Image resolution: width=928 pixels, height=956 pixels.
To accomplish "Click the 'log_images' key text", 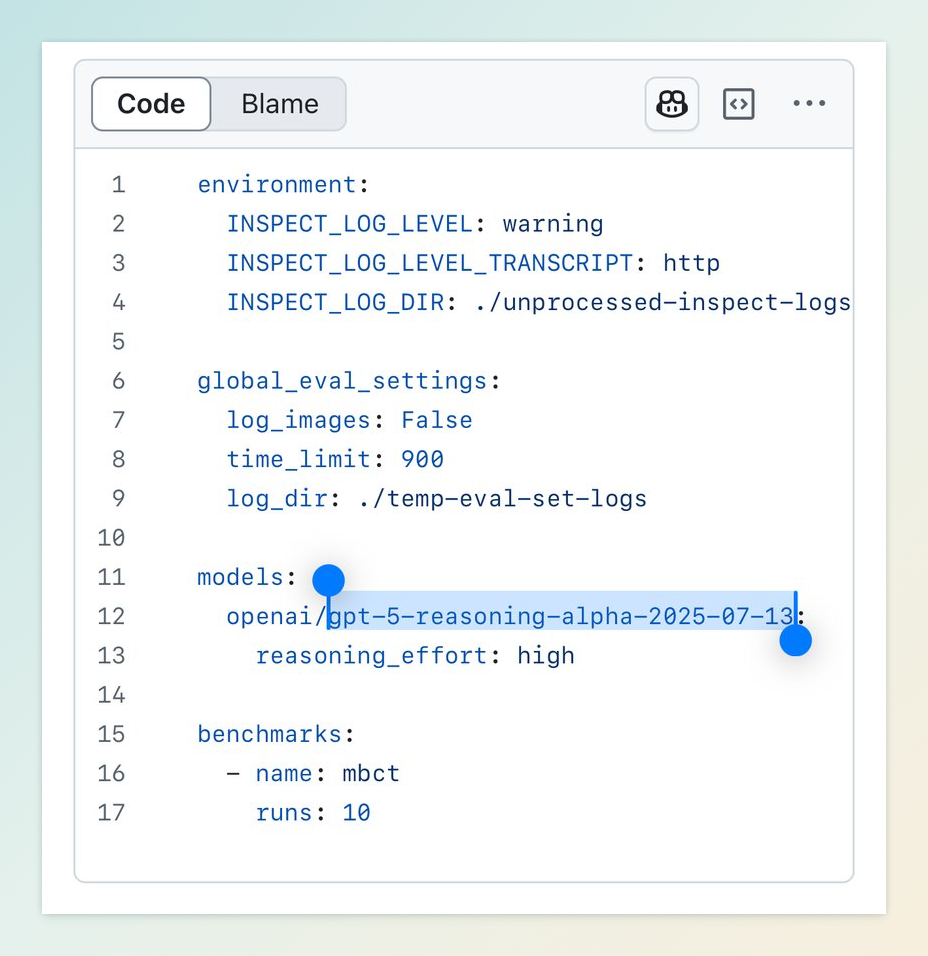I will click(299, 420).
